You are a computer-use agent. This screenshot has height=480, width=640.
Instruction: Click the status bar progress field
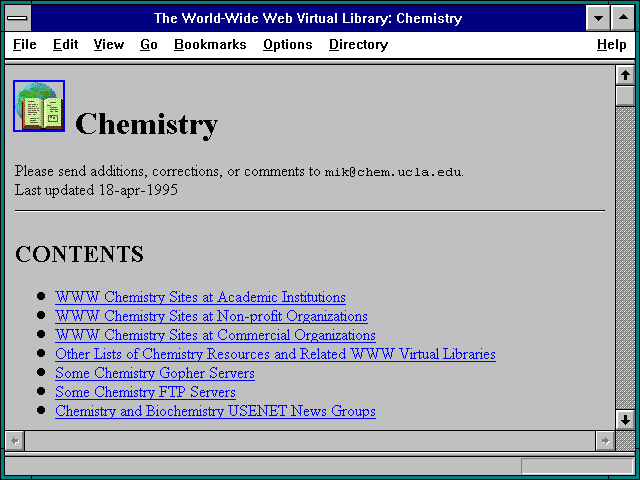(x=577, y=466)
